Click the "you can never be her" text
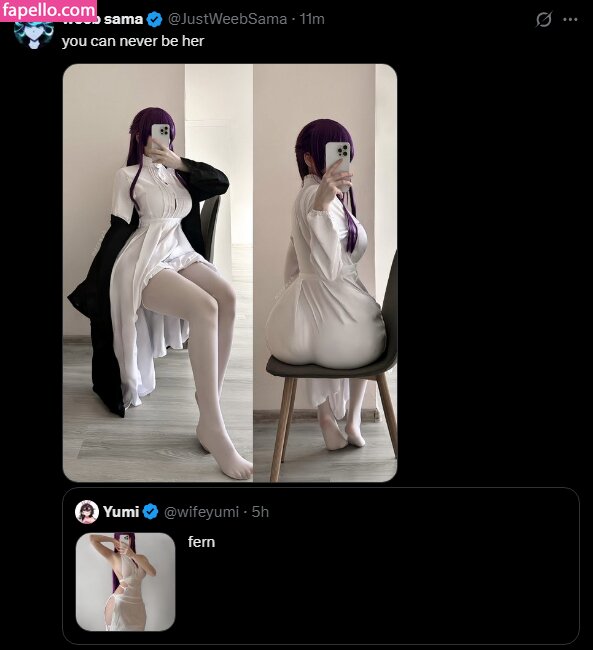 pyautogui.click(x=133, y=41)
